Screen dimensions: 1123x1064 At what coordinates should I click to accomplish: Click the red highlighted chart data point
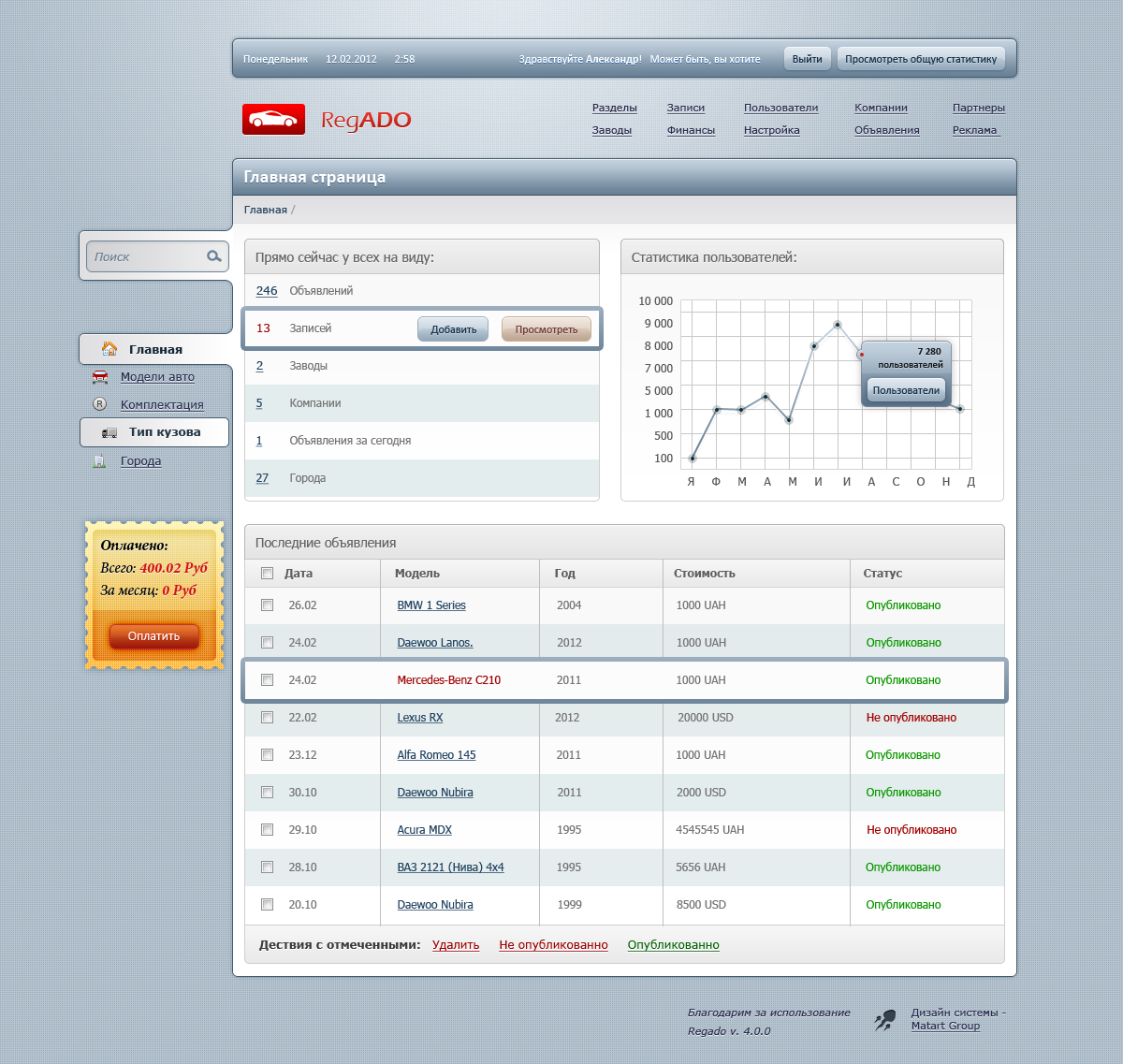coord(861,355)
